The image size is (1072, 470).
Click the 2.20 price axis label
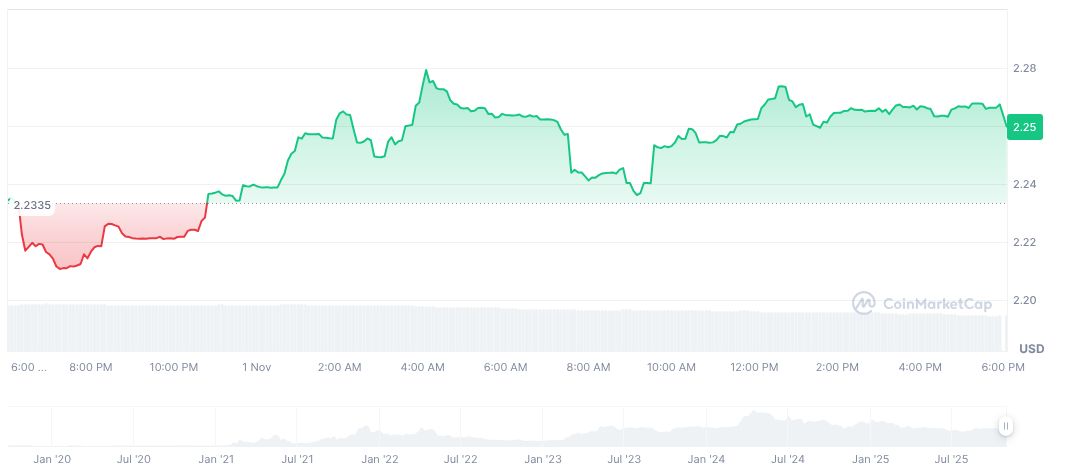click(x=1023, y=300)
